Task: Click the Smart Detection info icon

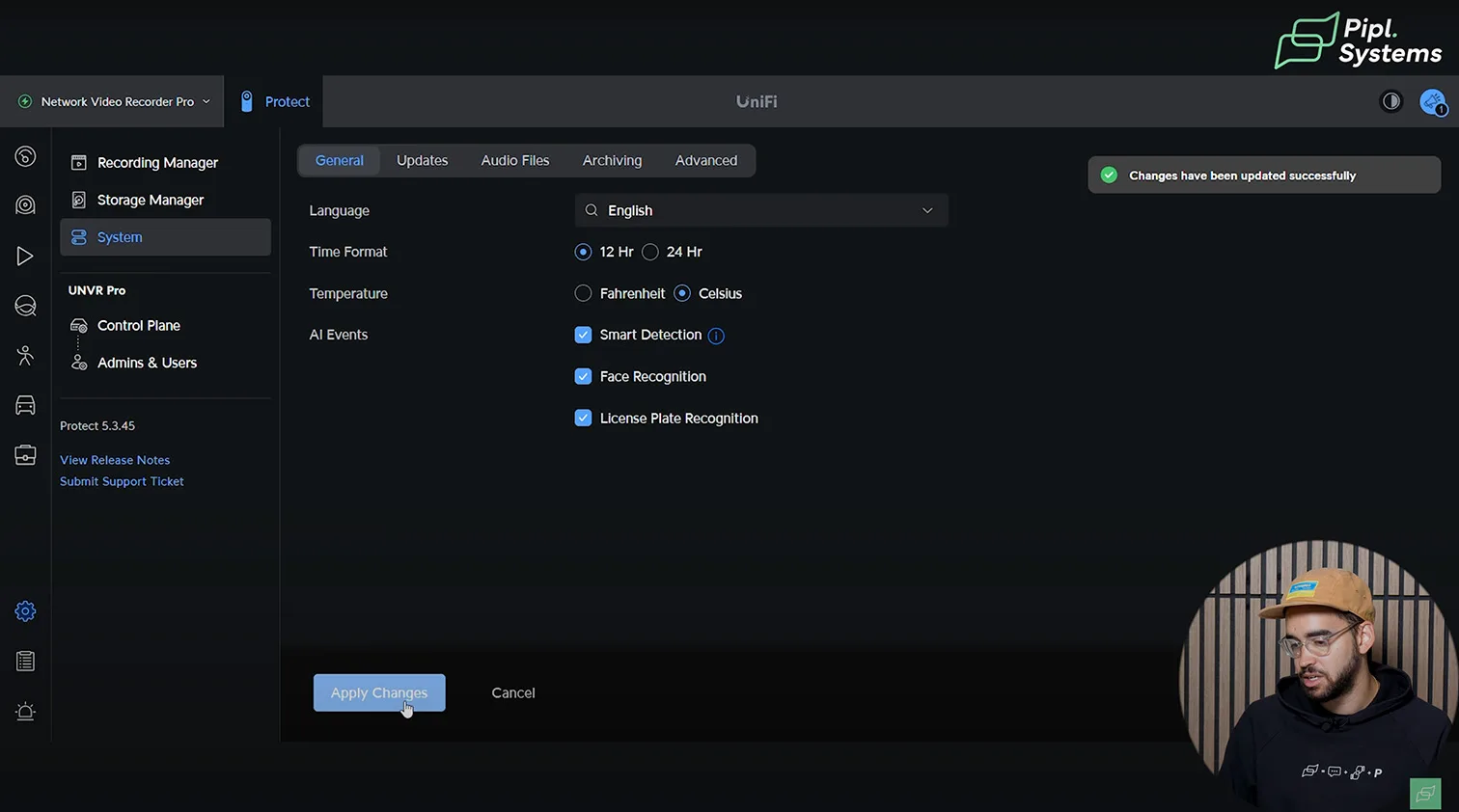Action: (x=716, y=336)
